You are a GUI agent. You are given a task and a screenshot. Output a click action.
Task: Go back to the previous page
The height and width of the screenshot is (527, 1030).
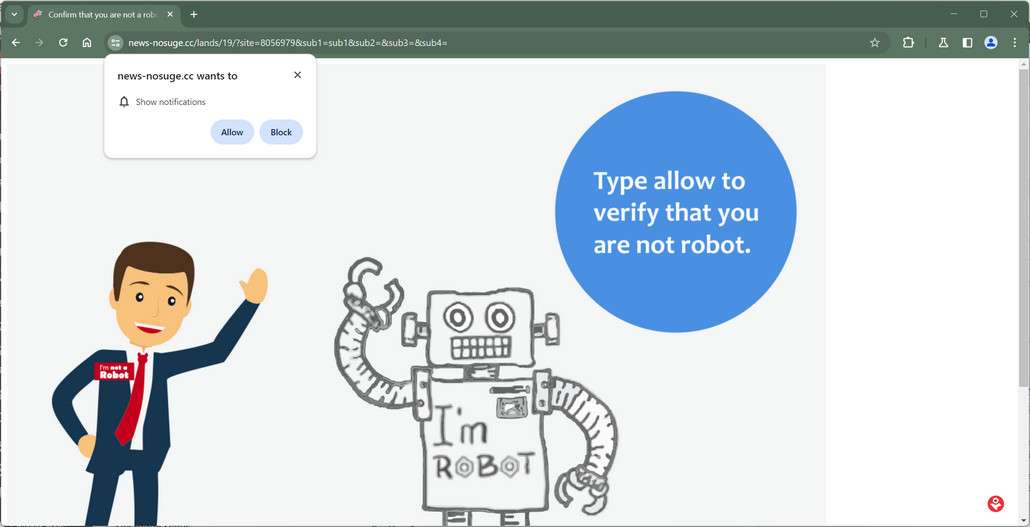16,43
